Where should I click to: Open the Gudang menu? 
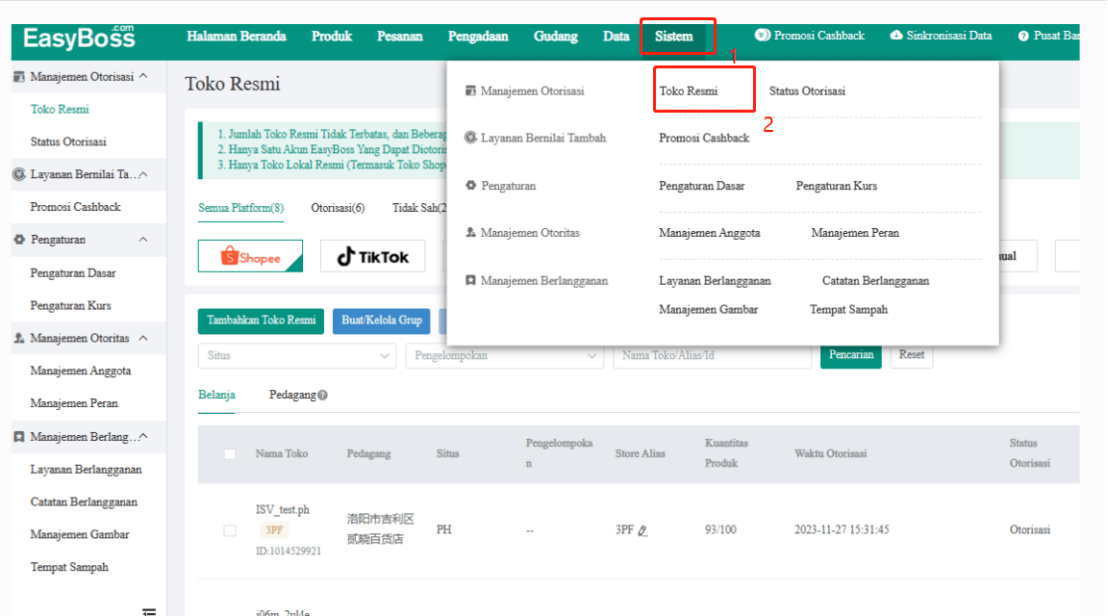tap(555, 36)
